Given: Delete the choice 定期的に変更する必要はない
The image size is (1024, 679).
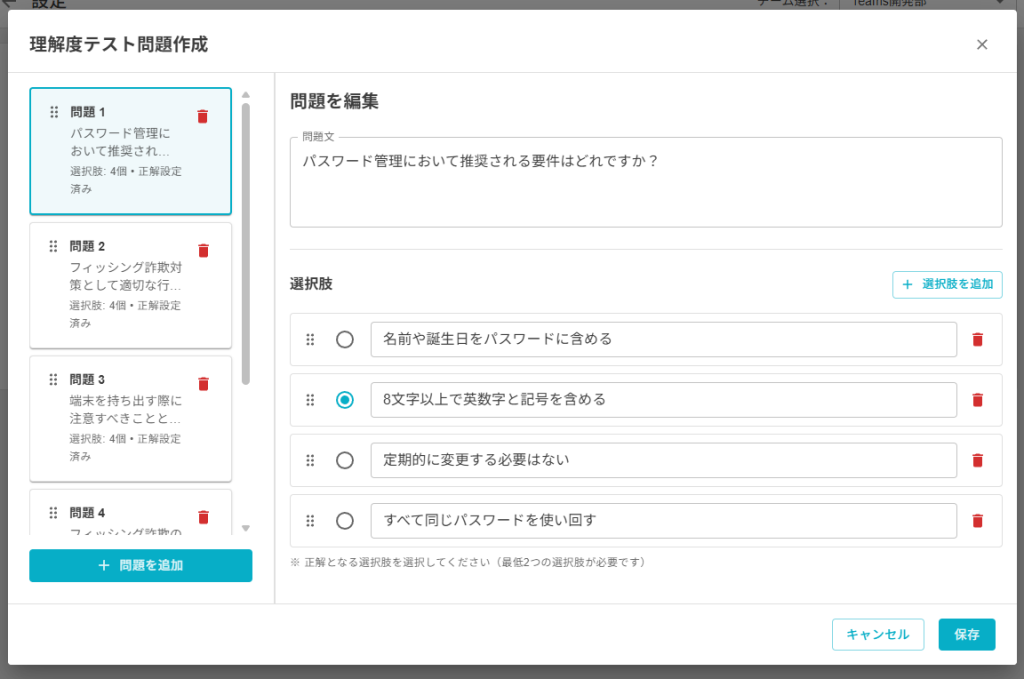Looking at the screenshot, I should (977, 460).
